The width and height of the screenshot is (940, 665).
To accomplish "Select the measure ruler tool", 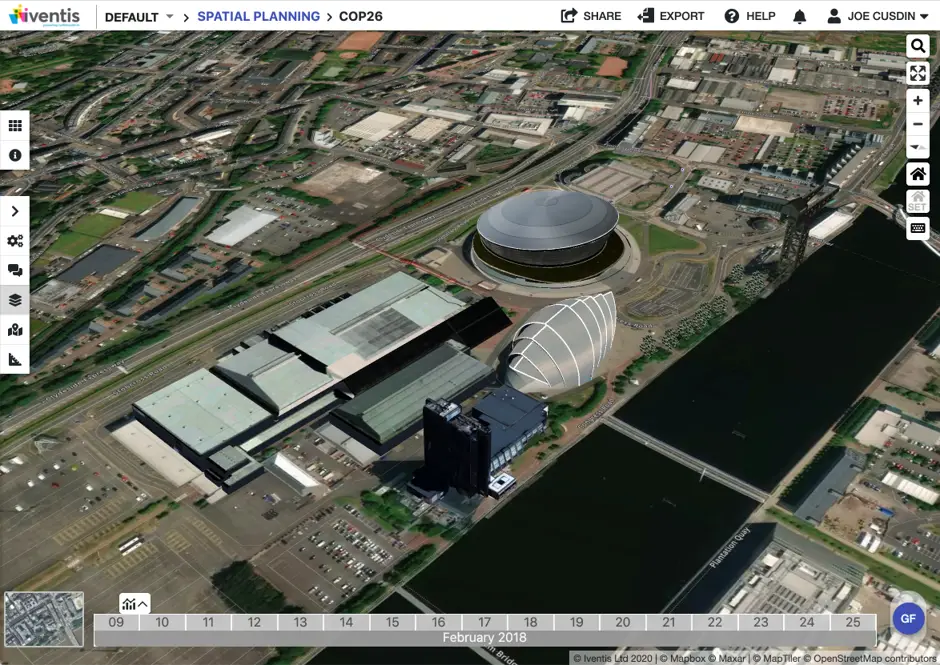I will tap(15, 359).
